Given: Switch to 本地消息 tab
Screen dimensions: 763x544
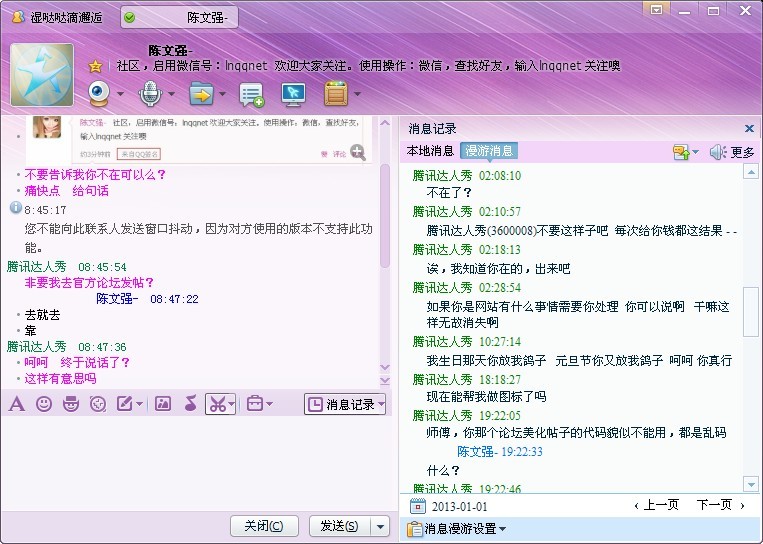Looking at the screenshot, I should pos(430,151).
